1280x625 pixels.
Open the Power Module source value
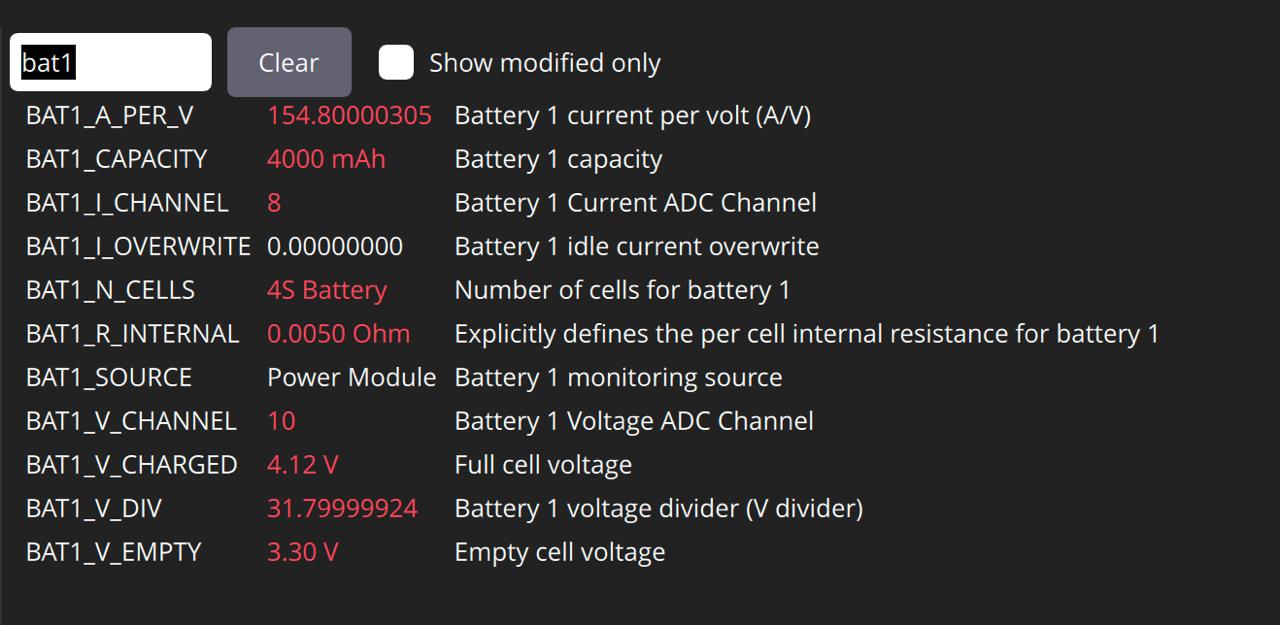coord(352,378)
